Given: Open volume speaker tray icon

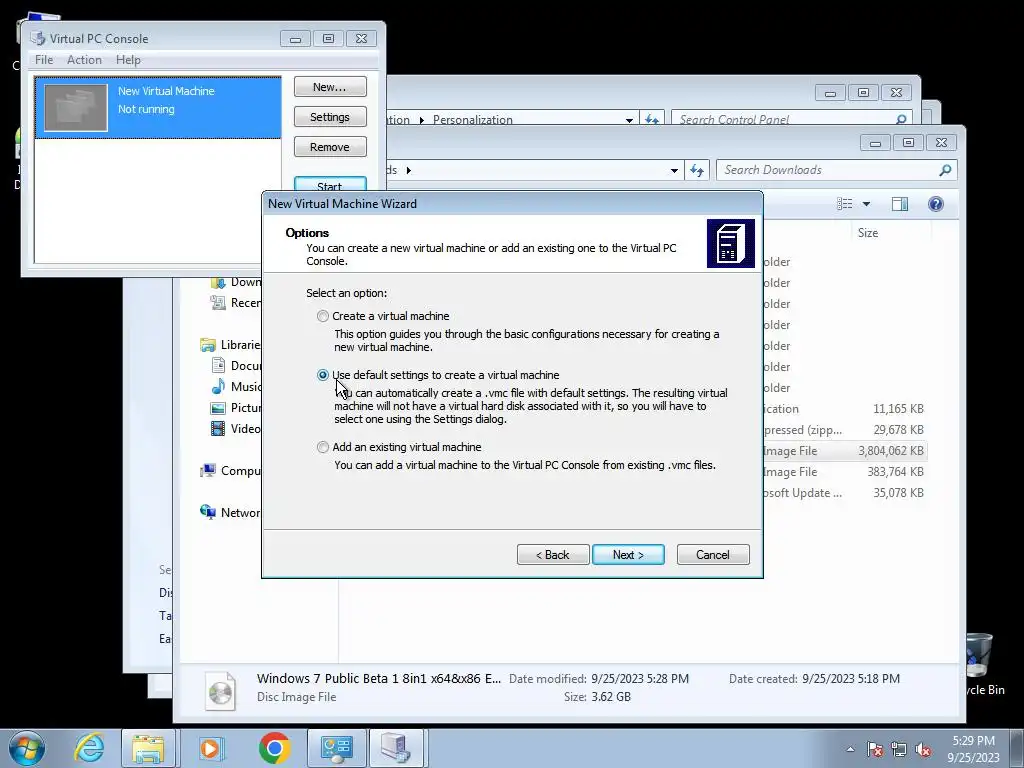Looking at the screenshot, I should (x=923, y=749).
